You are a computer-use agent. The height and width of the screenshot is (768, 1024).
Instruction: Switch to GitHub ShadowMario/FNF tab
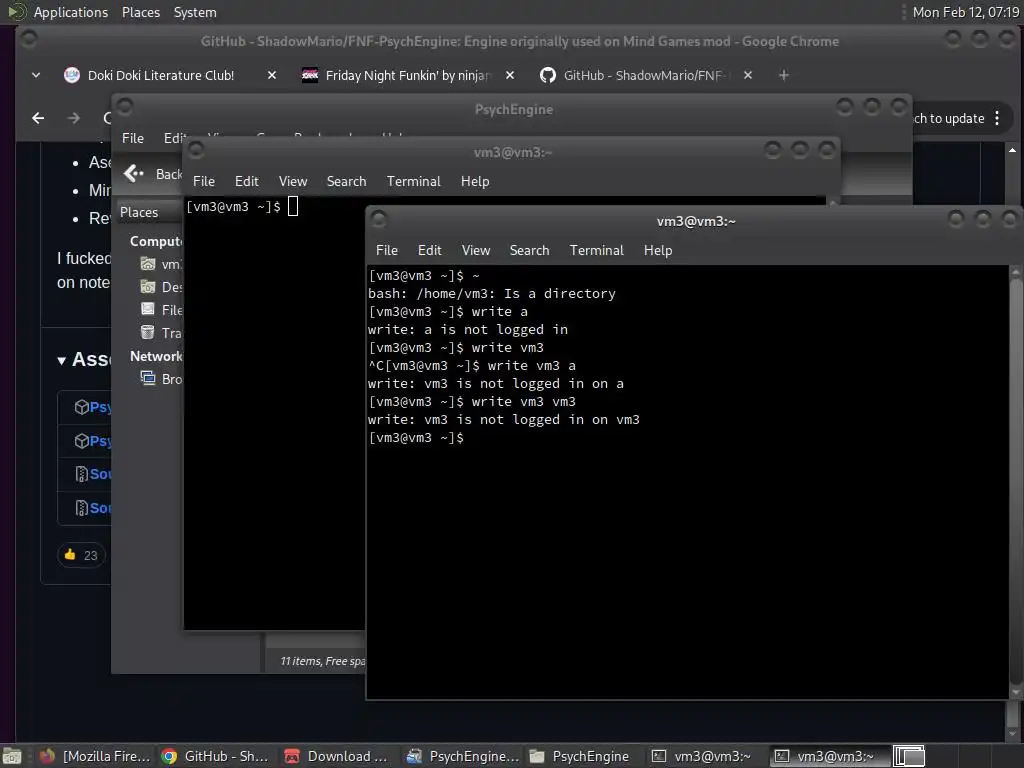click(644, 75)
